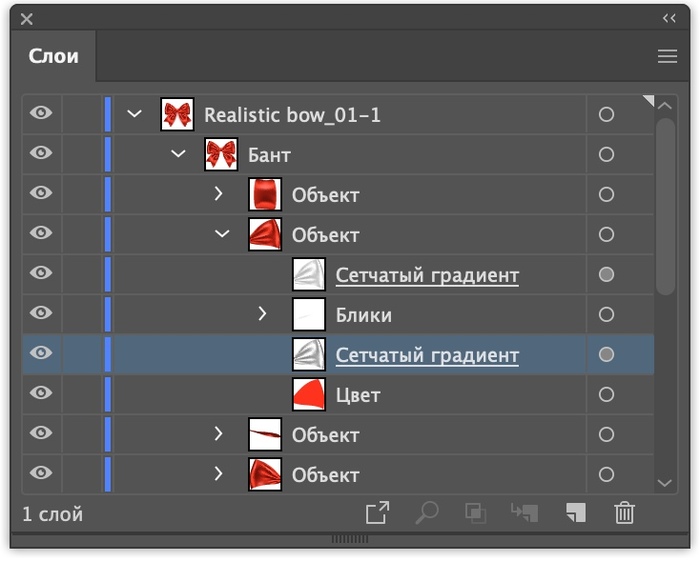Click the Locate Object magnifier icon
Image resolution: width=700 pixels, height=562 pixels.
(x=427, y=513)
